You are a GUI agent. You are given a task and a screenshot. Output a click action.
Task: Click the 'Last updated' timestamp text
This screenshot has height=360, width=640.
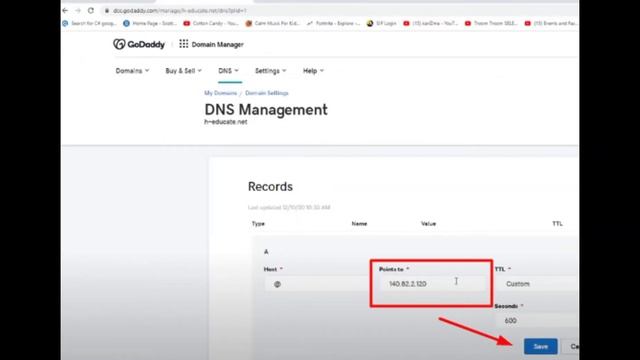(289, 207)
